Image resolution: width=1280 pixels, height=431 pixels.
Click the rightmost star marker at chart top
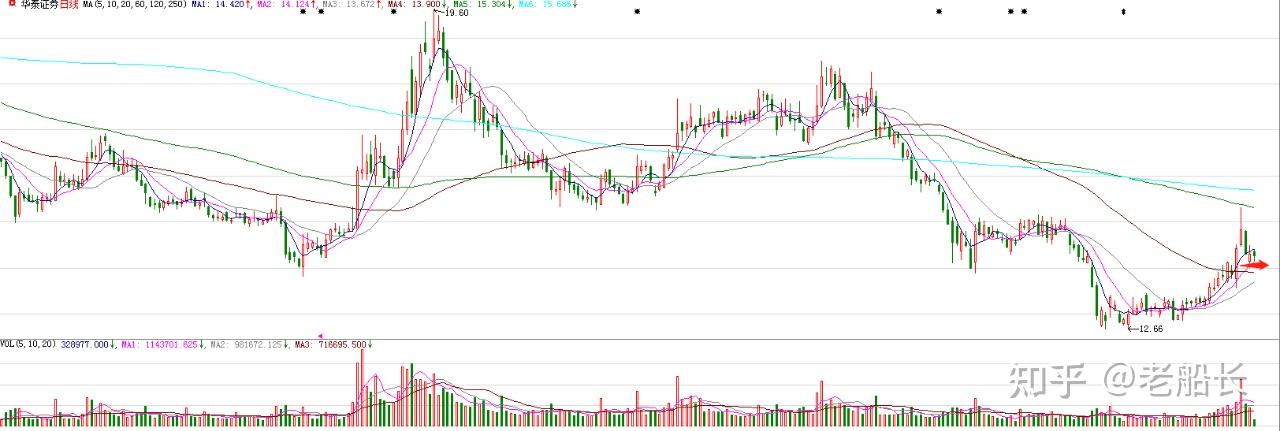[x=1123, y=12]
